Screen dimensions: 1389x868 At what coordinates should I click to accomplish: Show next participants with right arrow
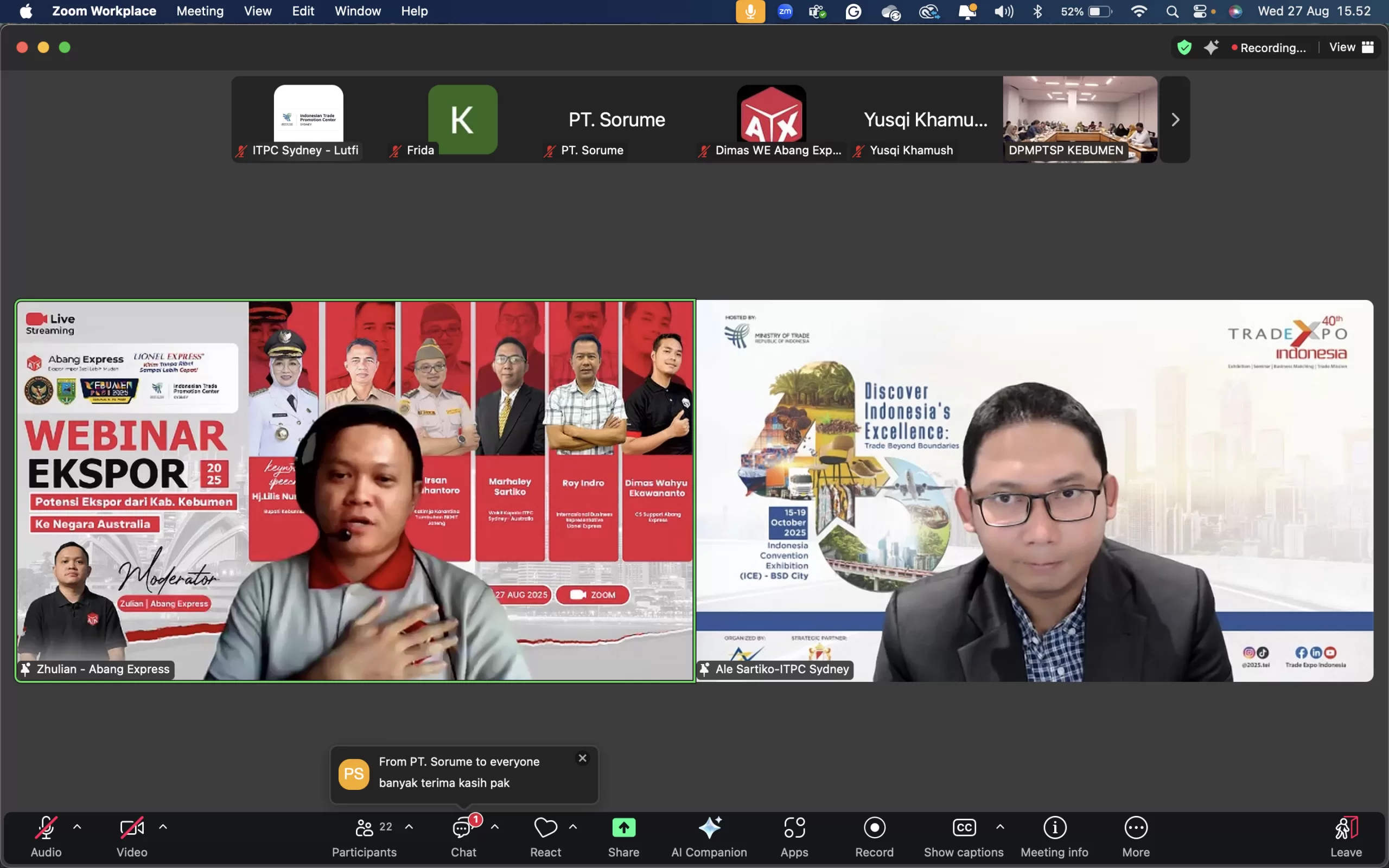1175,119
